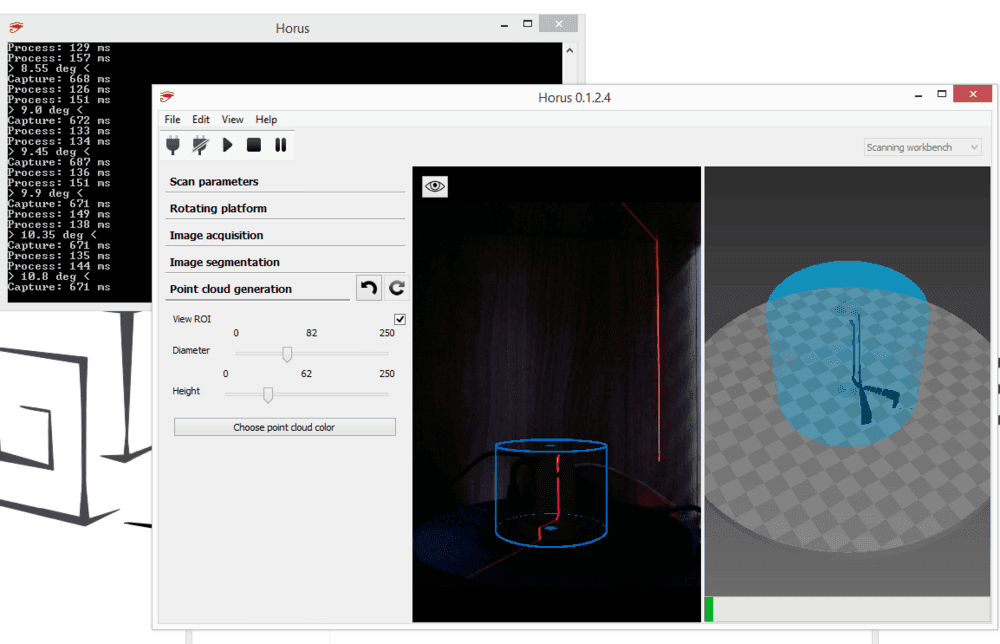The image size is (1000, 644).
Task: Click the console window scrollbar up arrow
Action: (570, 50)
